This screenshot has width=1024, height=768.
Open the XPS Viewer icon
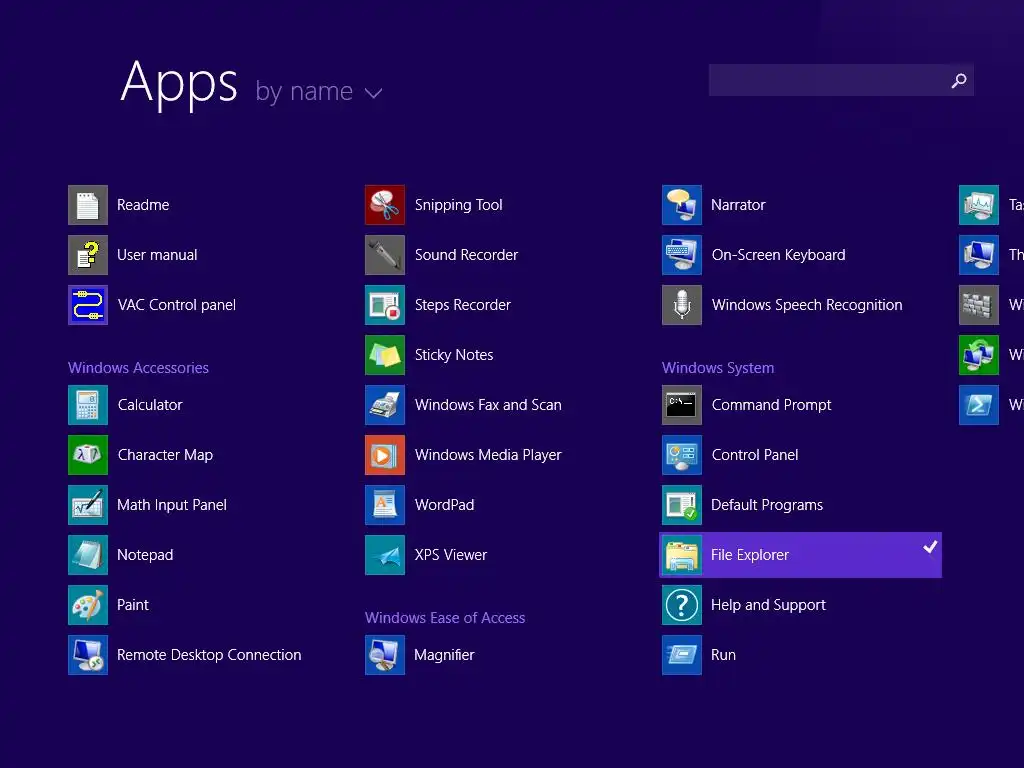click(x=385, y=555)
